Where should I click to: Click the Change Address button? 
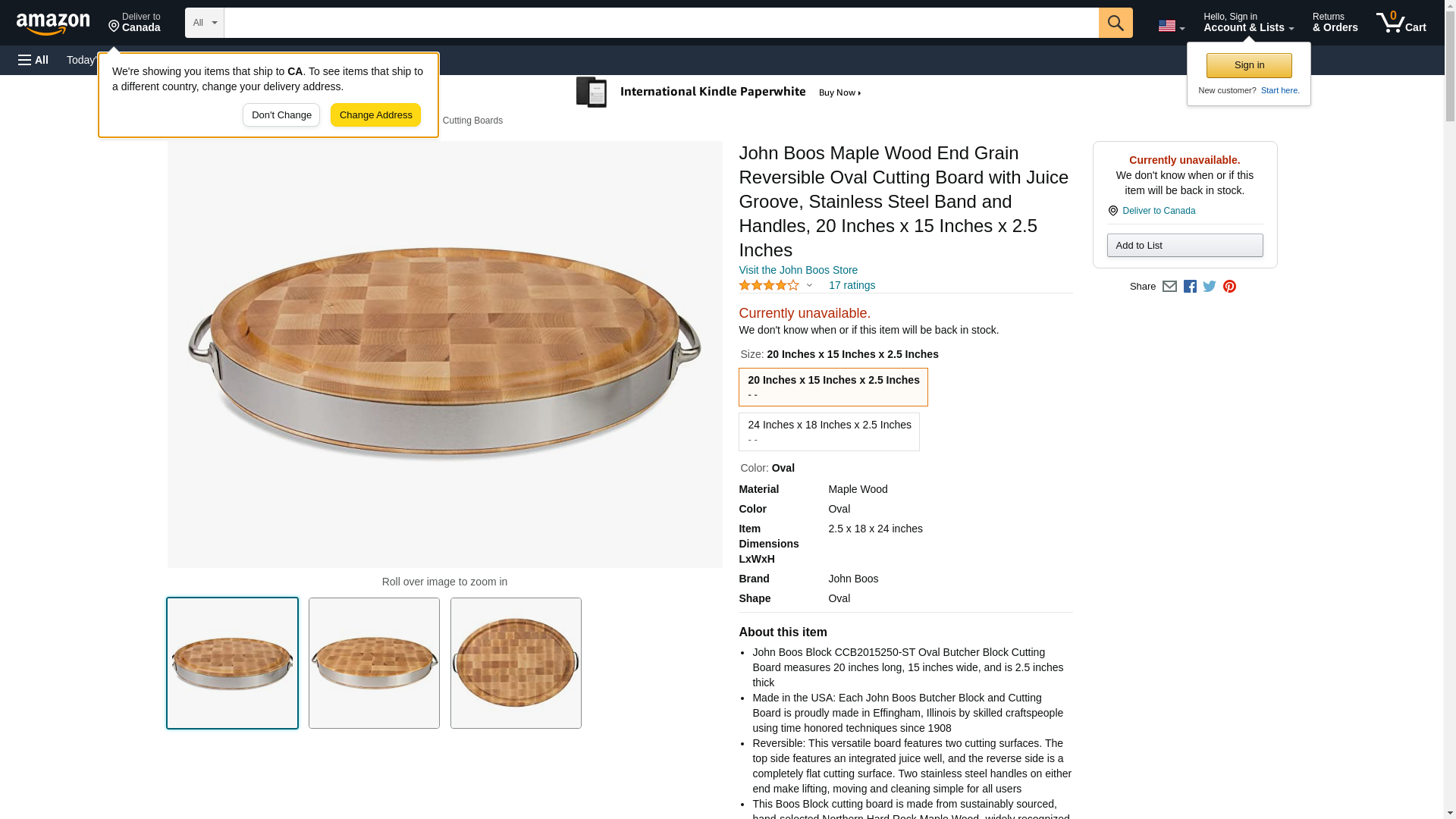375,115
